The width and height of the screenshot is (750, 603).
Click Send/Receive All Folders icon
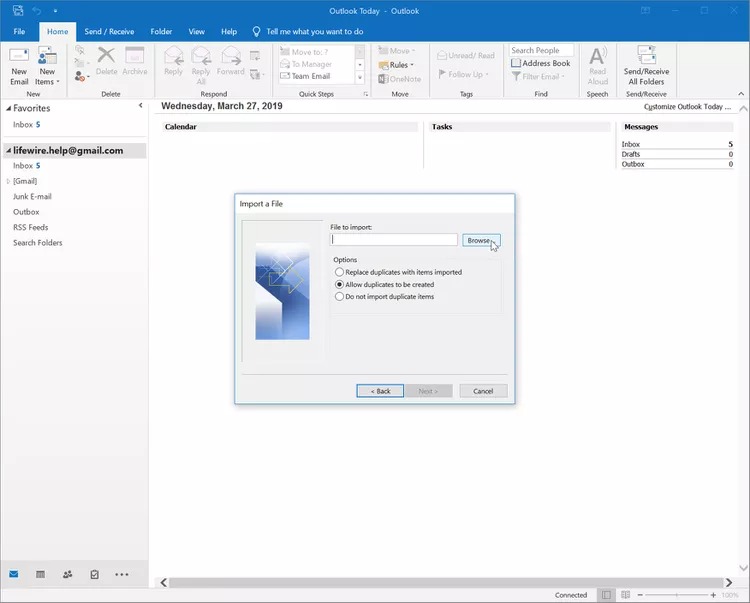[646, 65]
